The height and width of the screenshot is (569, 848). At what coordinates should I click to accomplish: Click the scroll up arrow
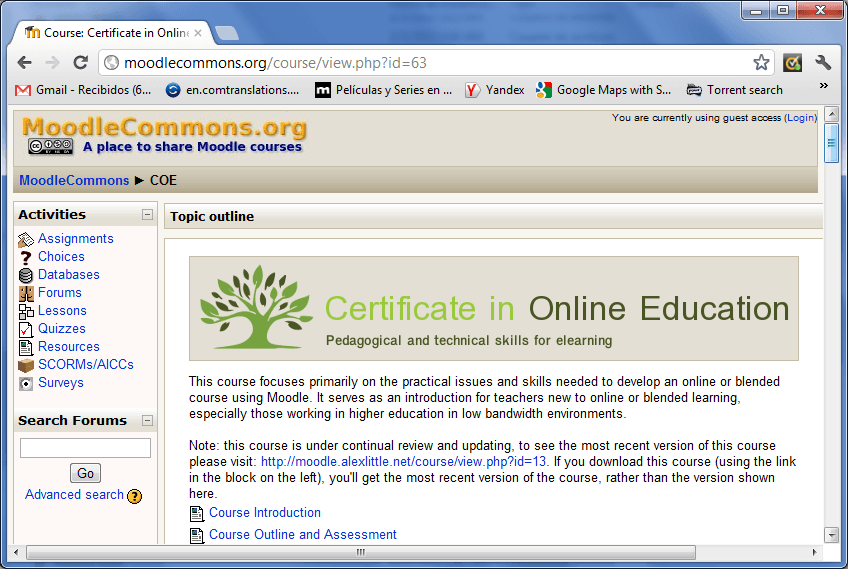click(831, 114)
